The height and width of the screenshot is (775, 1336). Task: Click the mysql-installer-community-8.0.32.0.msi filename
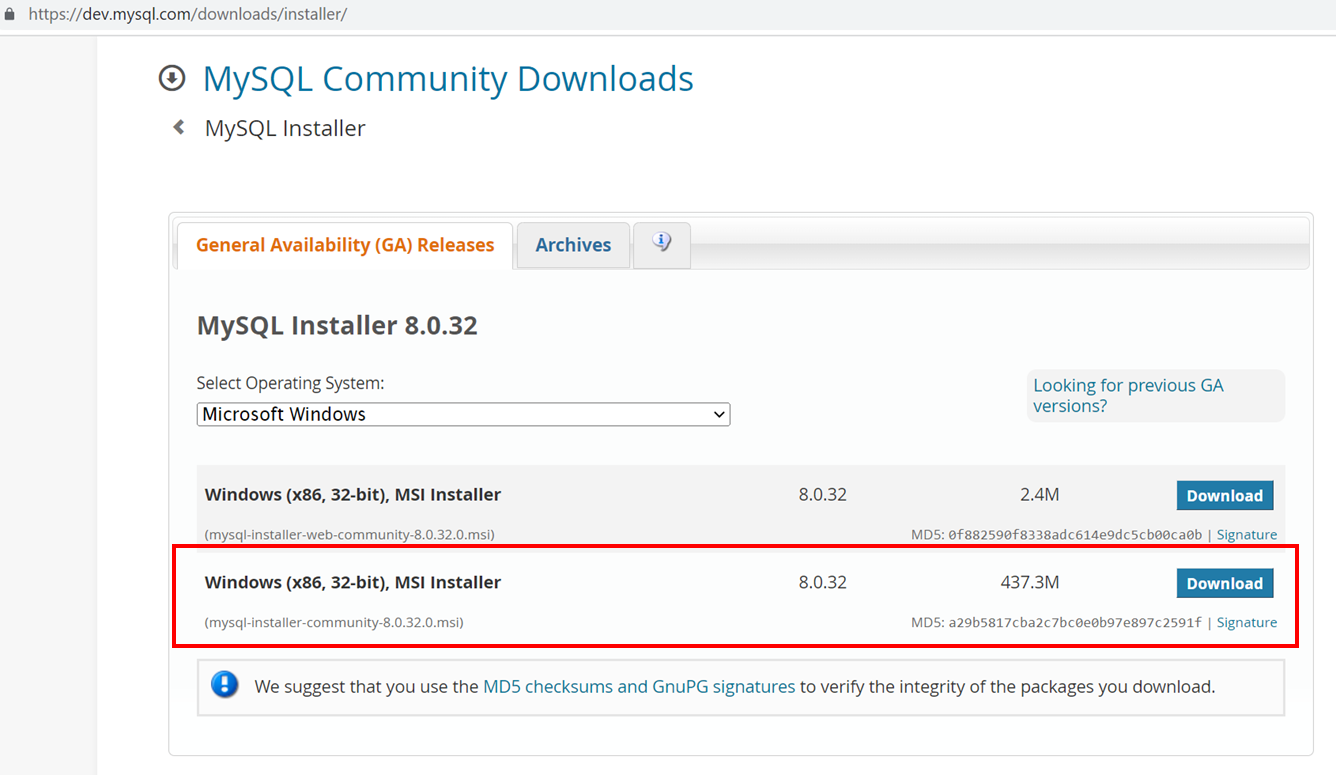(x=334, y=622)
